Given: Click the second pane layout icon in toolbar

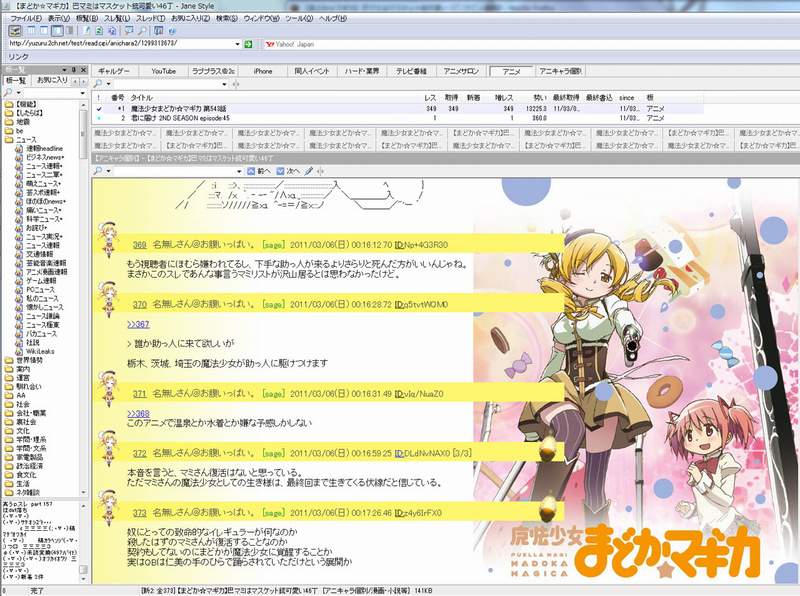Looking at the screenshot, I should tap(44, 31).
